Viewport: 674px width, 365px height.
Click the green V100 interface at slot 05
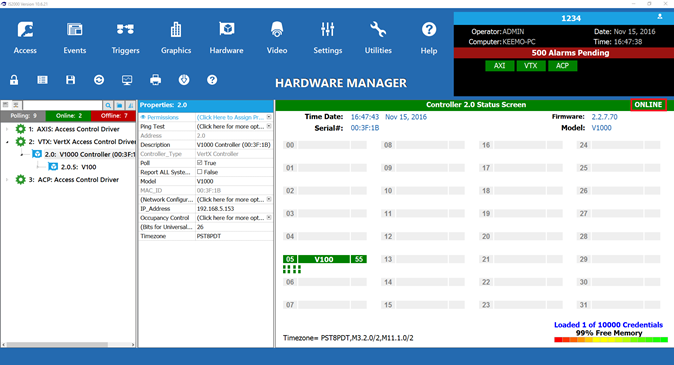click(x=325, y=259)
